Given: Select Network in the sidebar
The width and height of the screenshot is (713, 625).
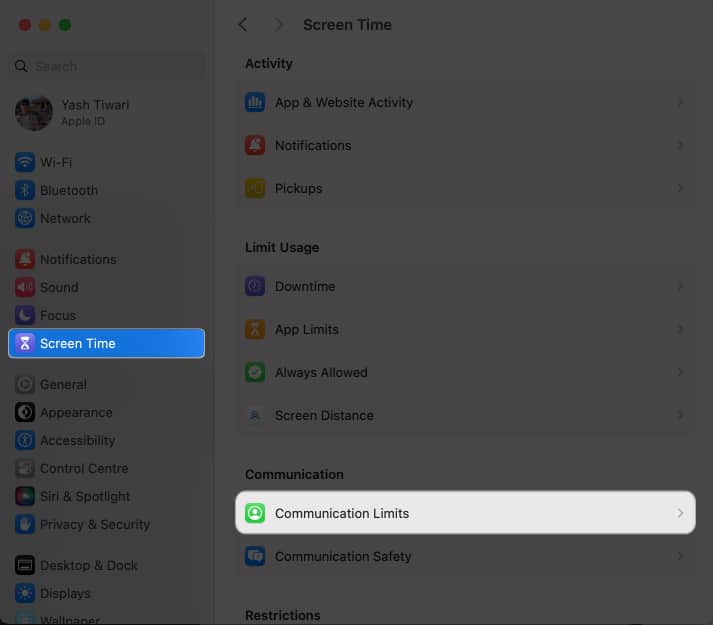Looking at the screenshot, I should click(106, 218).
